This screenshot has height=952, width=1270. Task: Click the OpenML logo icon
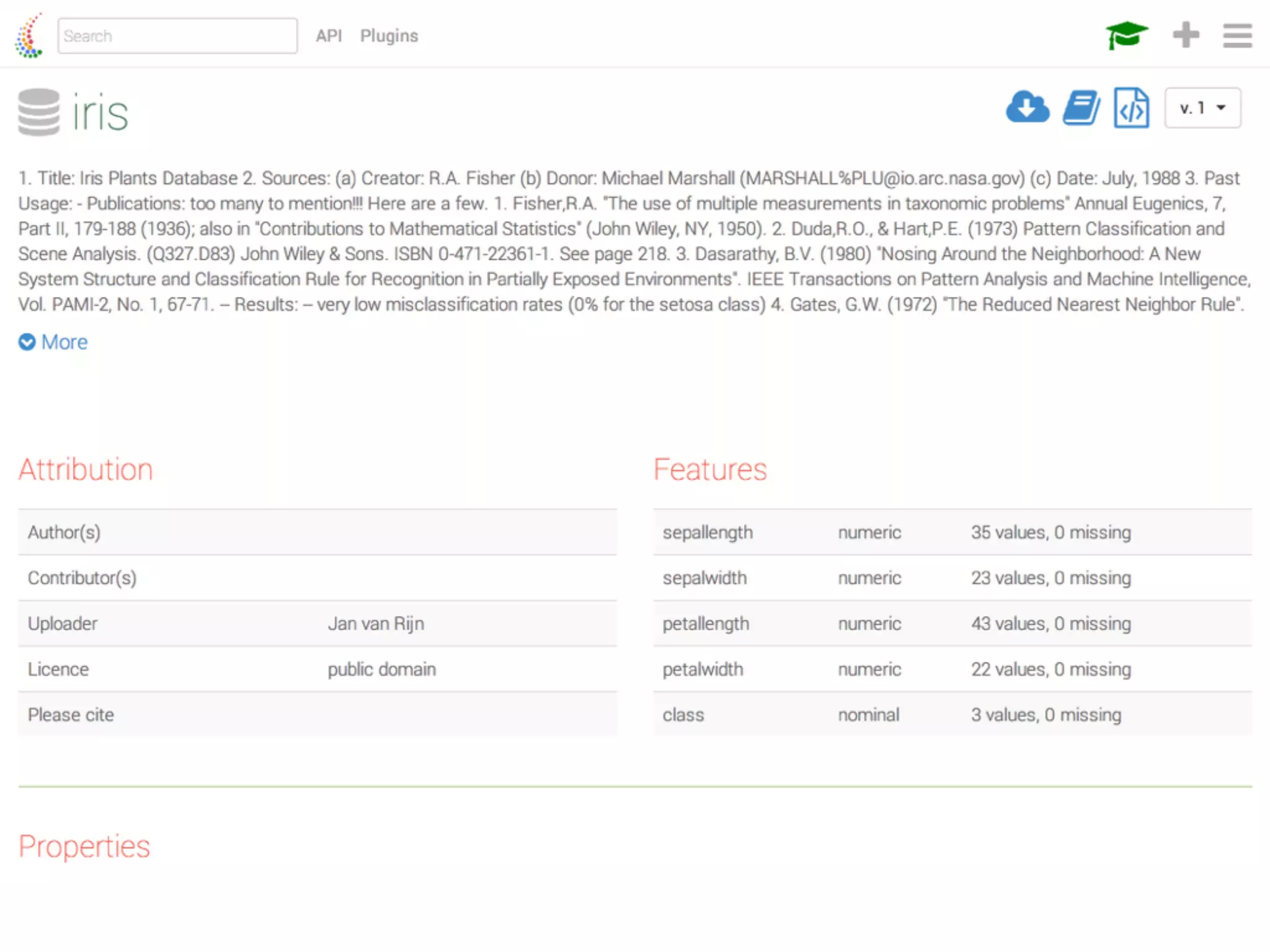click(x=29, y=36)
